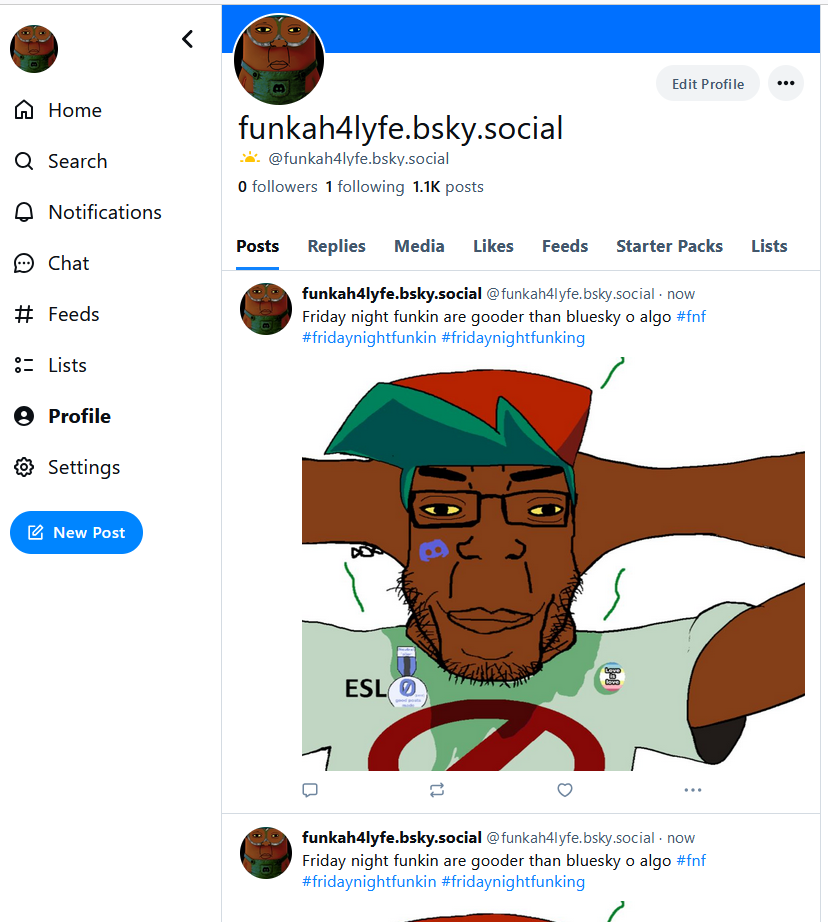
Task: Repost the first post
Action: click(x=437, y=790)
